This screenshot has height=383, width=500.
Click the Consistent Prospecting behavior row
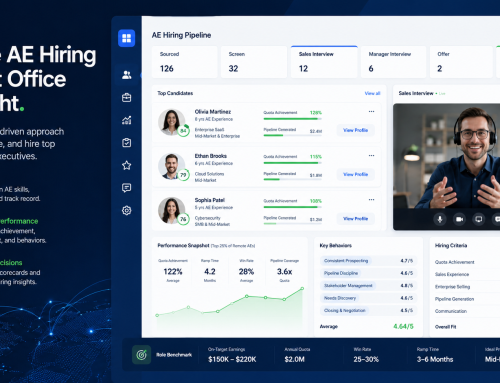[368, 261]
